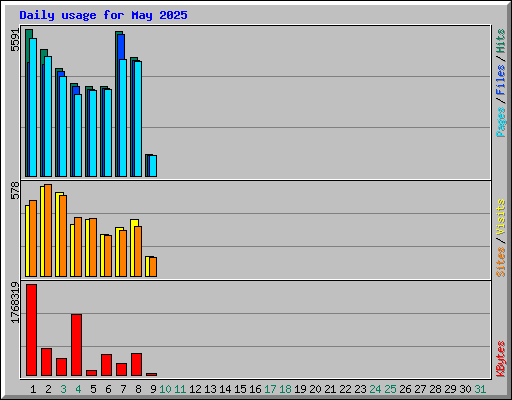Viewport: 512px width, 400px height.
Task: Click green day 24 on the x-axis
Action: point(375,389)
